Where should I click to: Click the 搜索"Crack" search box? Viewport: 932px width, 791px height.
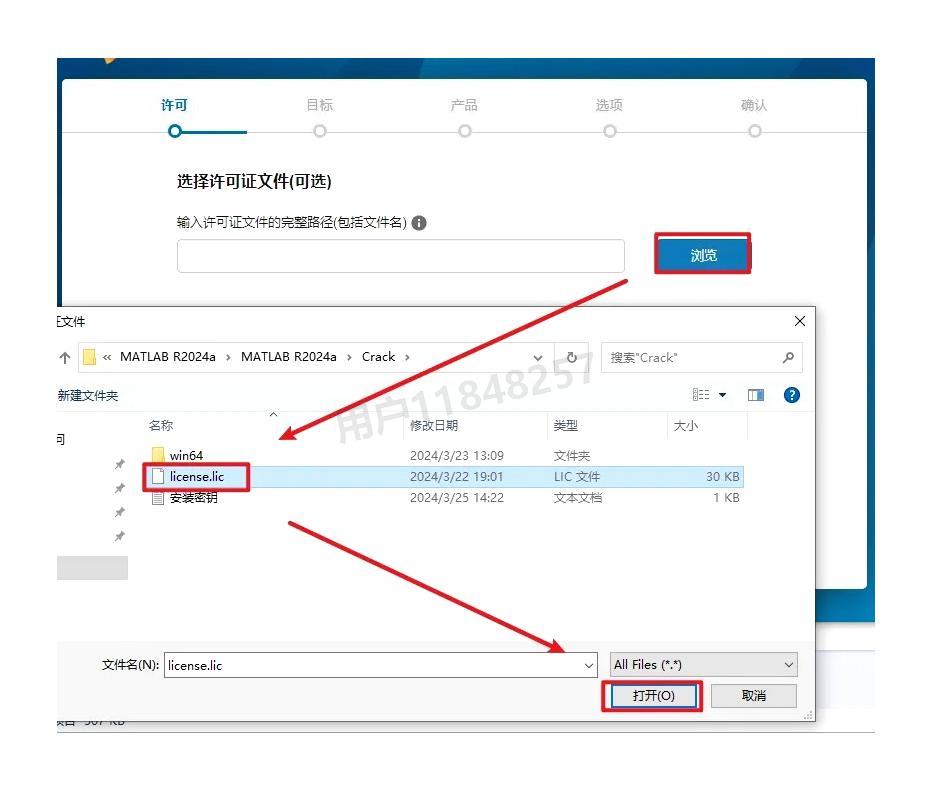(x=701, y=357)
